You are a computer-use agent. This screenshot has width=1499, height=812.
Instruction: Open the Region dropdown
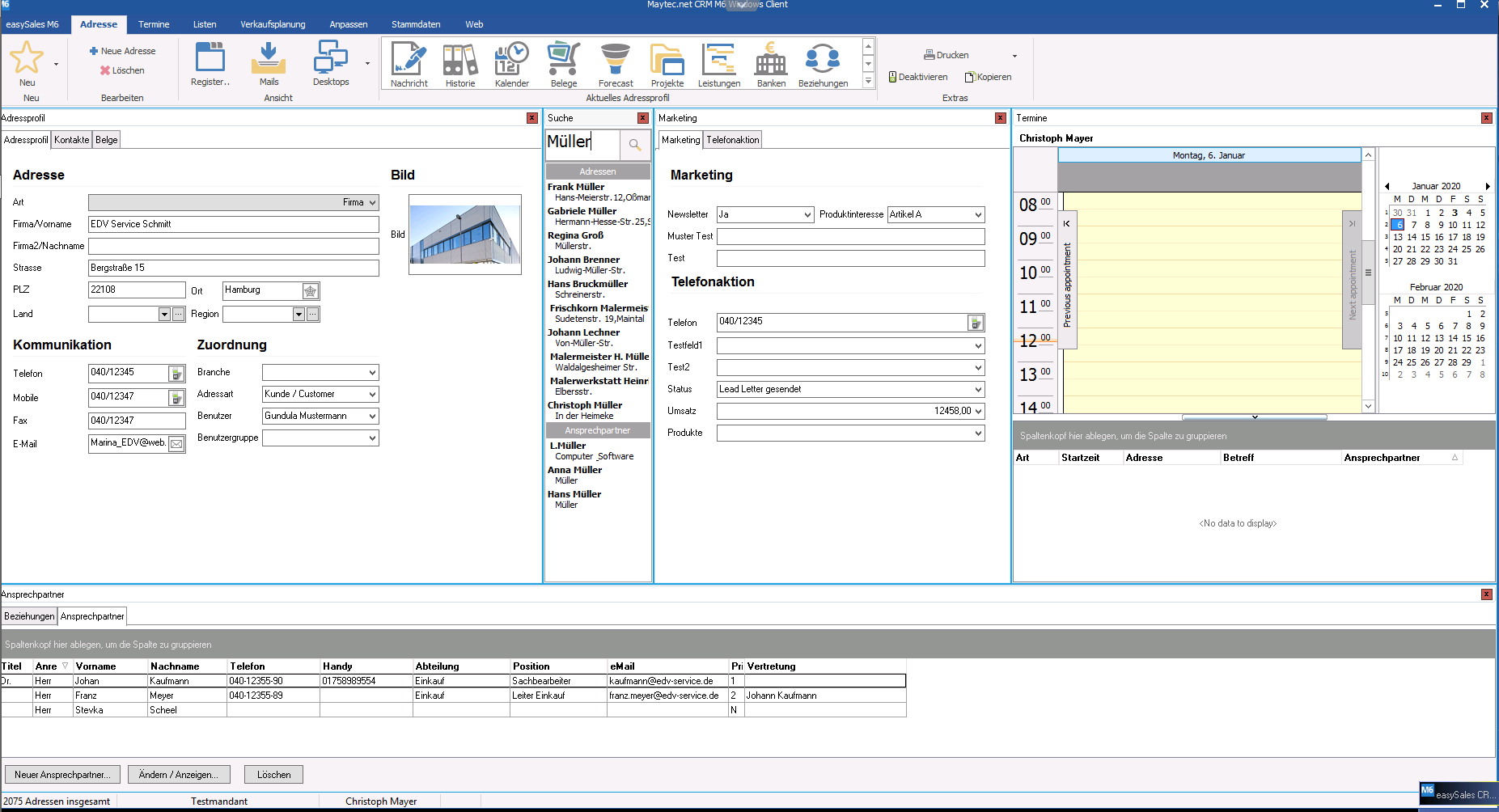[299, 314]
